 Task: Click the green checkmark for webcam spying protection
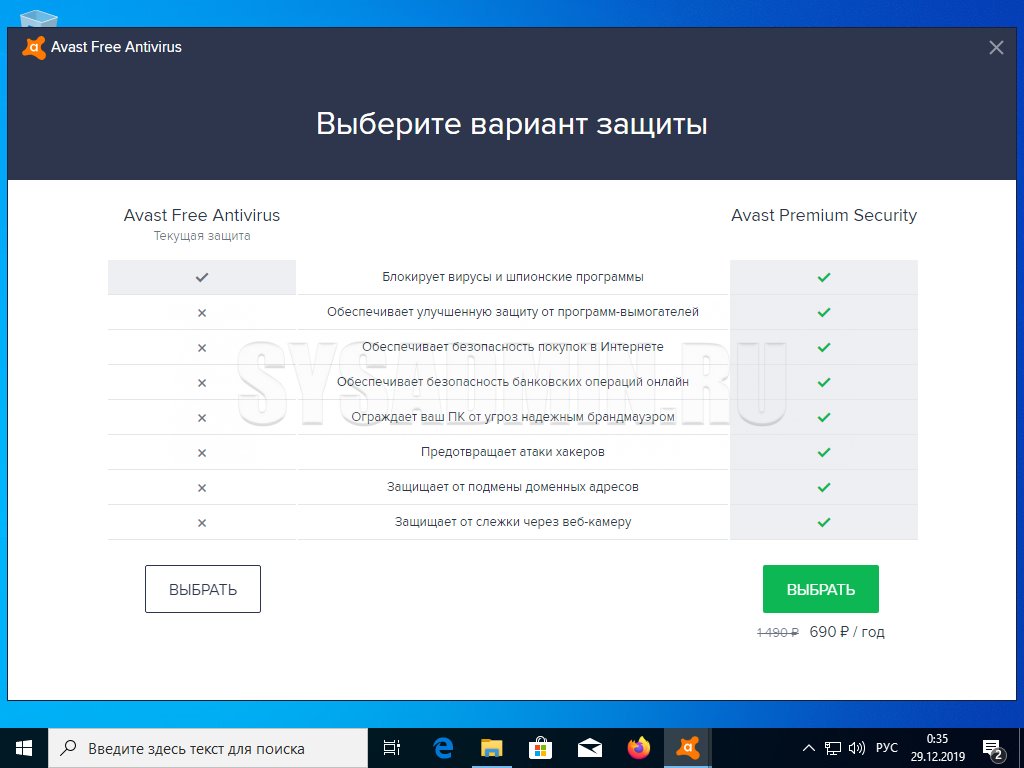(x=824, y=522)
